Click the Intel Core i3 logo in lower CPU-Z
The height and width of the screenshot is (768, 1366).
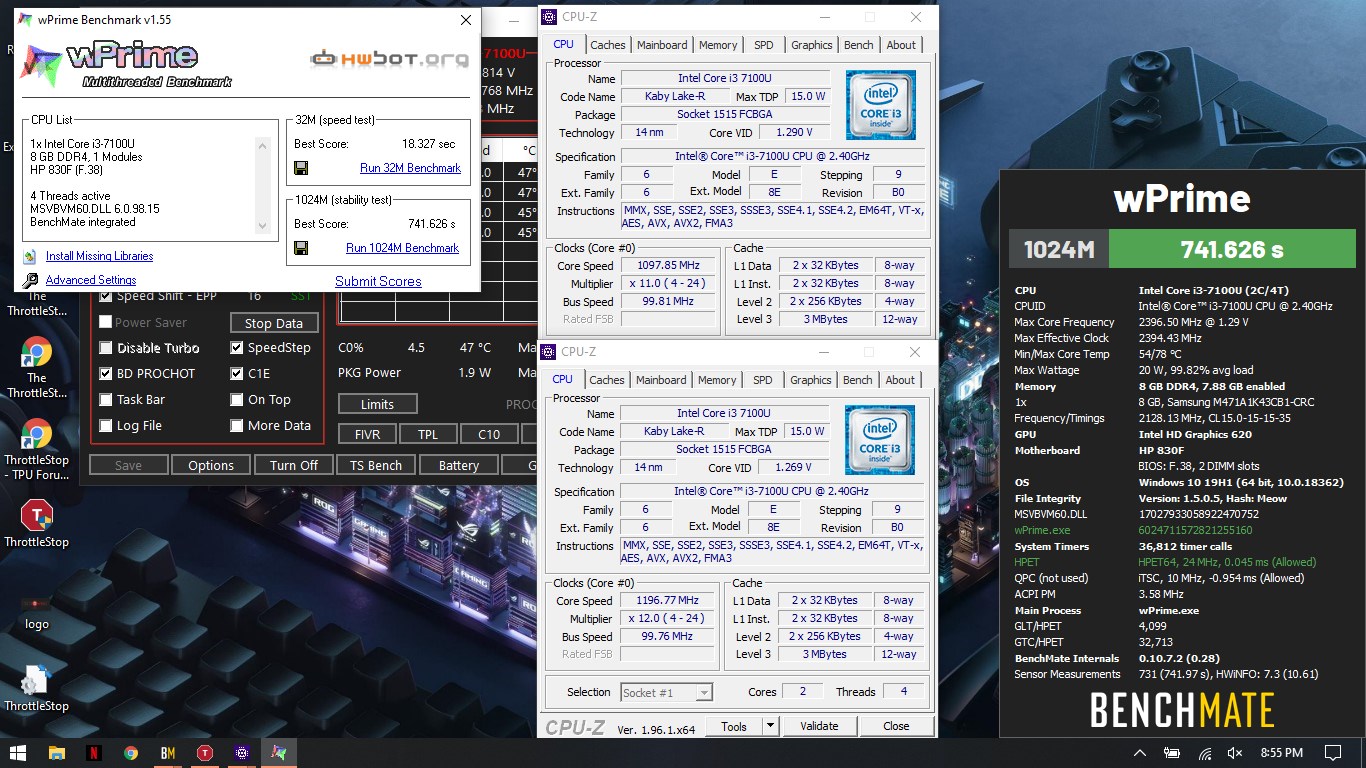point(879,440)
